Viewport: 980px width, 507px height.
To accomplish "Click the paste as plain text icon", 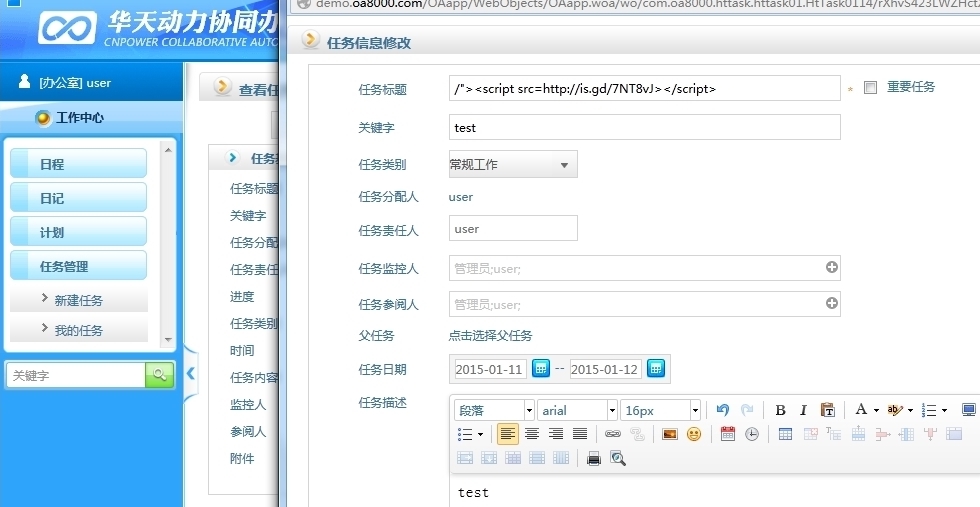I will [x=828, y=410].
